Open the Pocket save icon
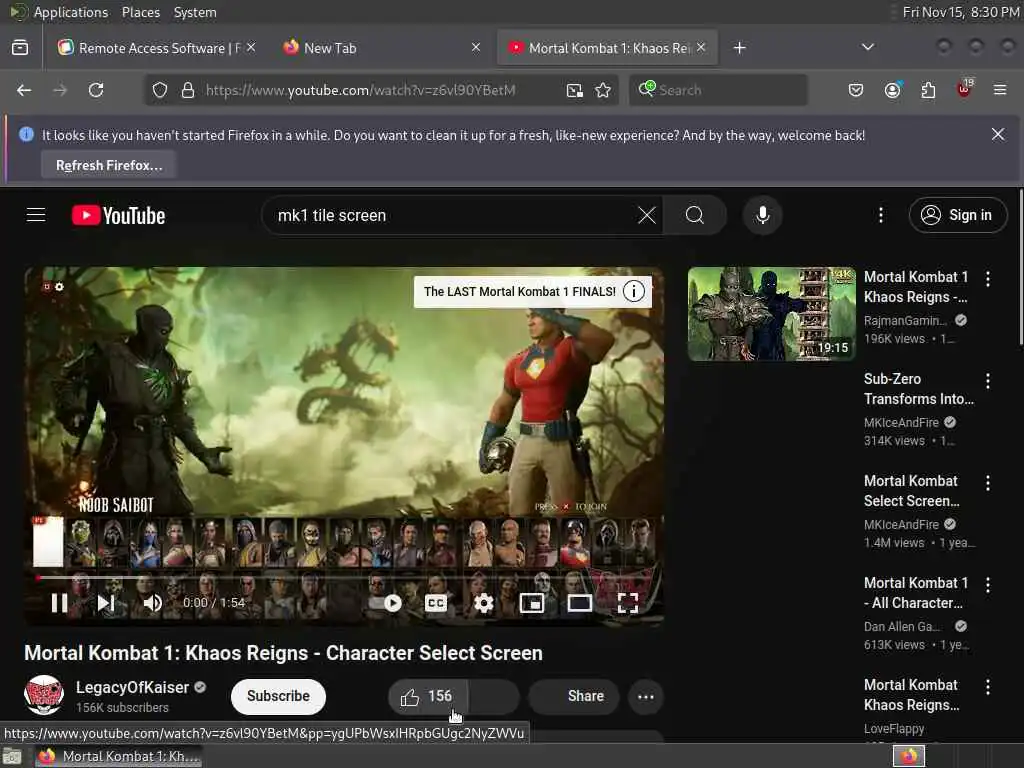 856,90
